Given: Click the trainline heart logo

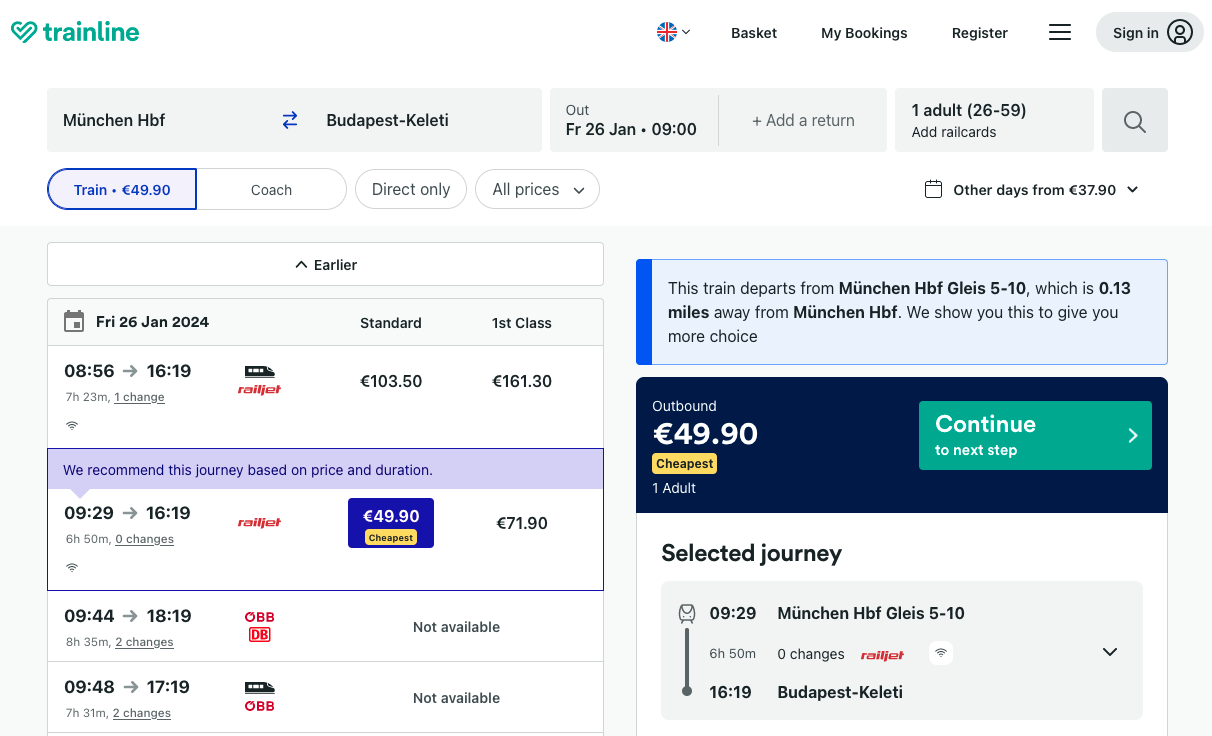Looking at the screenshot, I should [24, 33].
